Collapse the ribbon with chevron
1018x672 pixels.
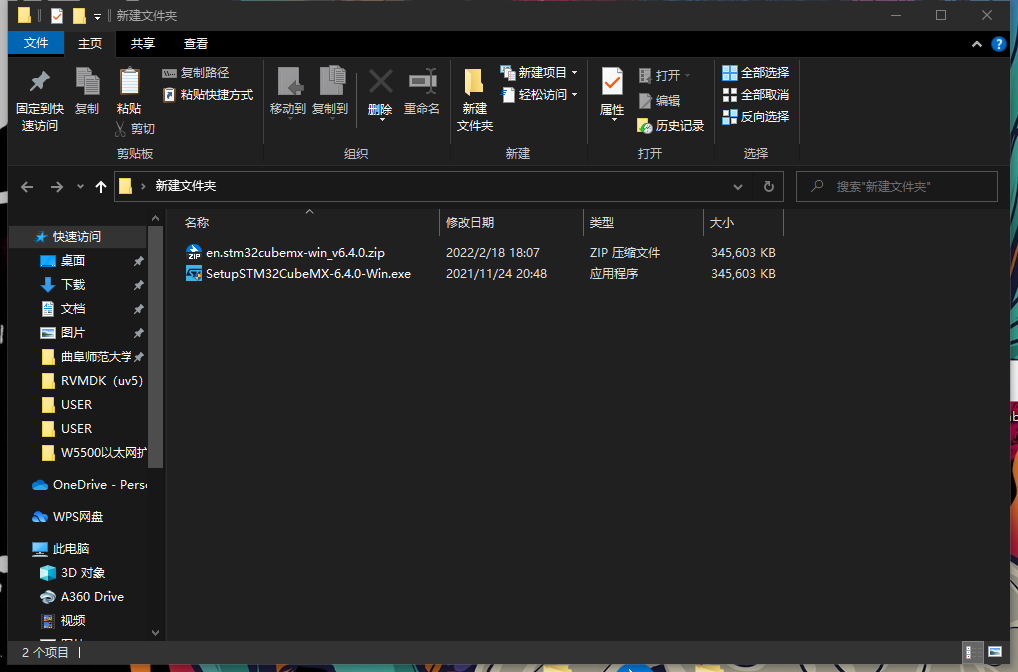pyautogui.click(x=976, y=44)
